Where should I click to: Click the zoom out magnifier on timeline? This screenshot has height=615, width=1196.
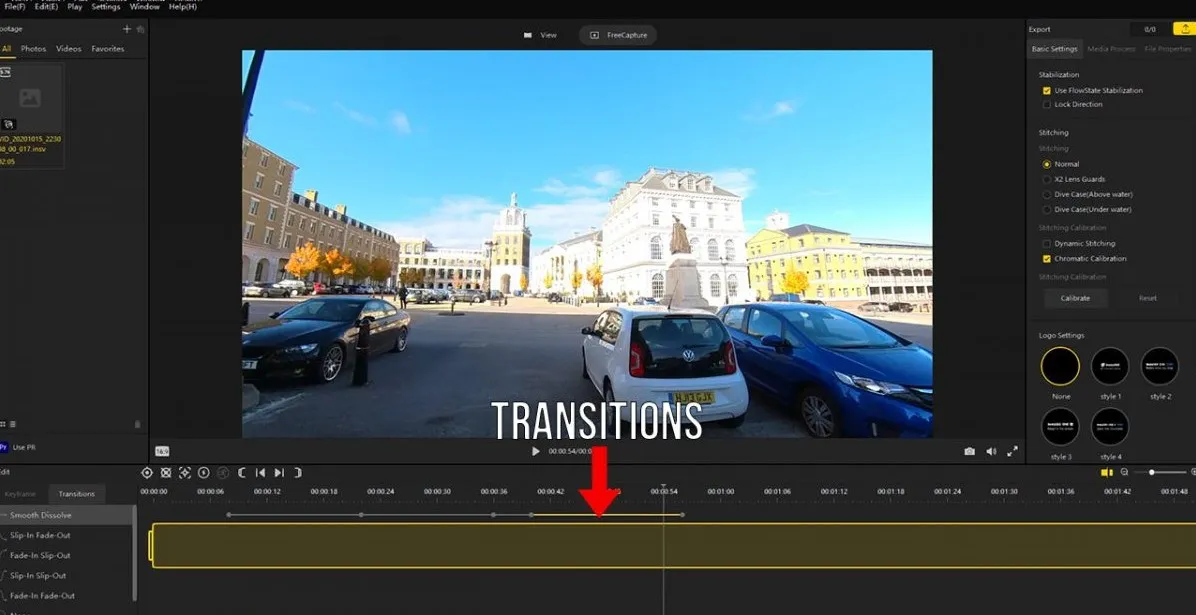click(x=1124, y=472)
